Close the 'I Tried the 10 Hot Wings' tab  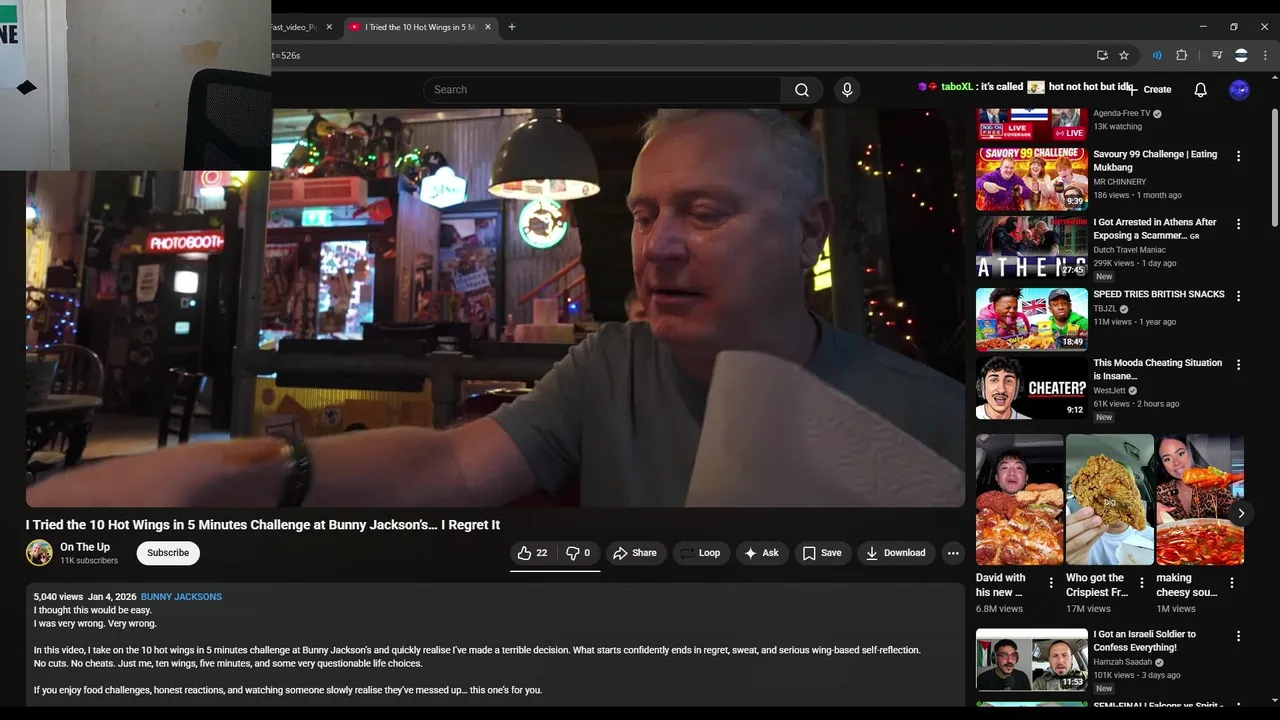pos(489,27)
